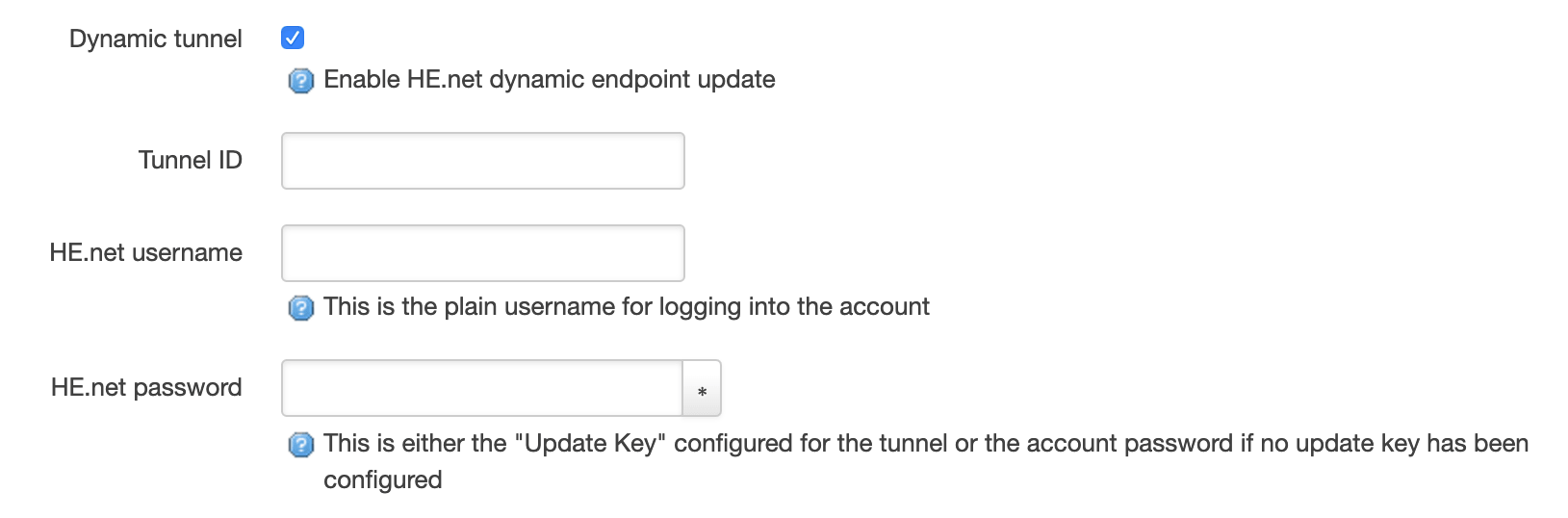Uncheck the Dynamic tunnel checkbox
Screen dimensions: 1568x518
tap(293, 38)
